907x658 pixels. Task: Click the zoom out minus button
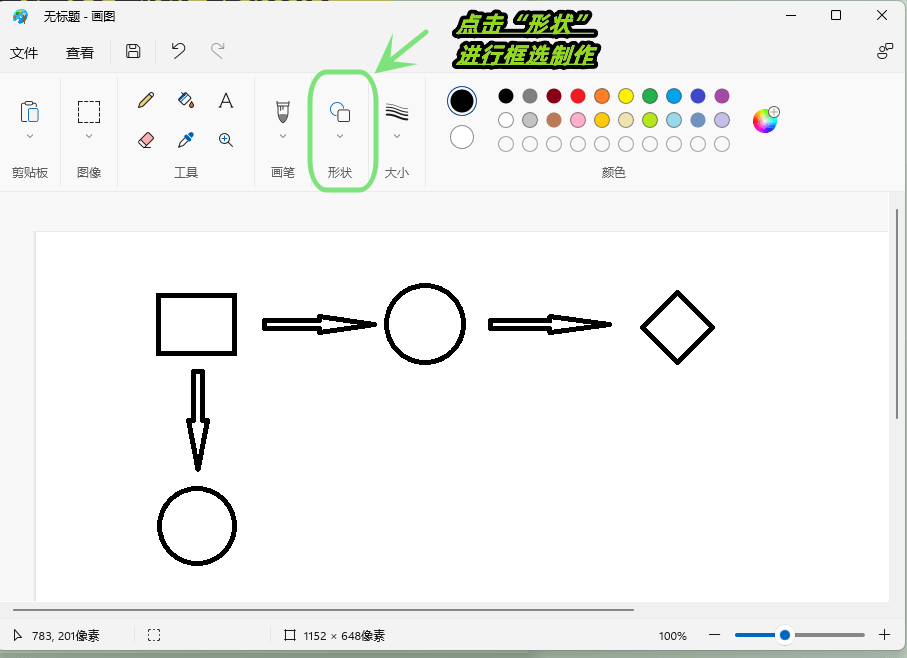coord(714,635)
